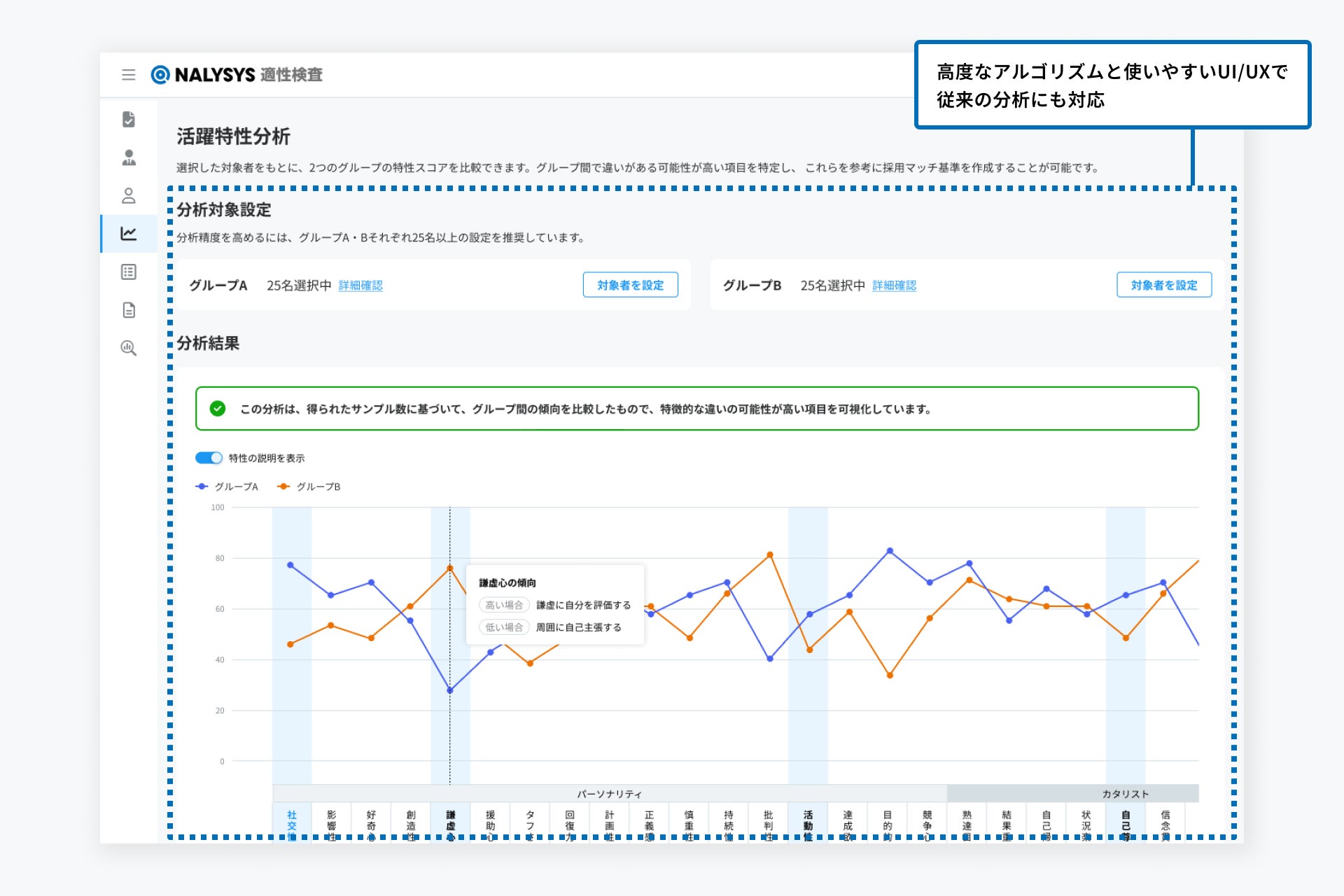Click the 低い場合 tag in the tooltip
Screen dimensions: 1344x896
504,627
